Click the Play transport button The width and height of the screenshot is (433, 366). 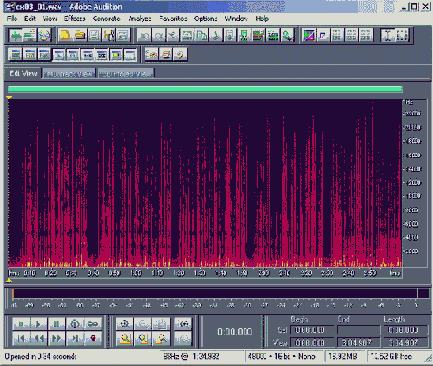point(38,324)
